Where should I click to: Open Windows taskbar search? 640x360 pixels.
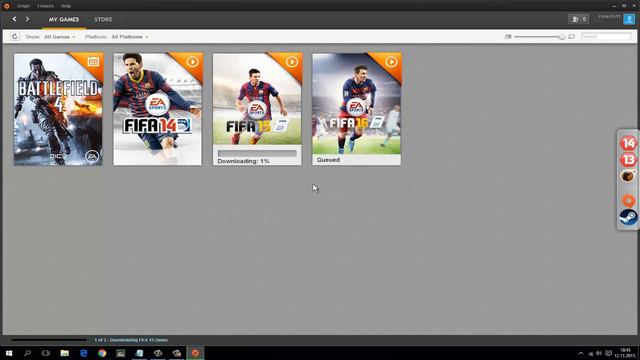[x=28, y=353]
